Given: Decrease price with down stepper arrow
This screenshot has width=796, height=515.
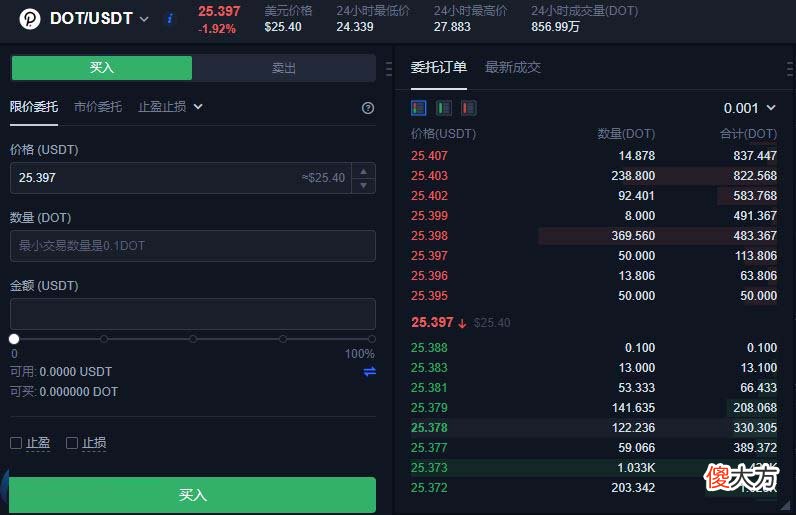Looking at the screenshot, I should pyautogui.click(x=363, y=185).
